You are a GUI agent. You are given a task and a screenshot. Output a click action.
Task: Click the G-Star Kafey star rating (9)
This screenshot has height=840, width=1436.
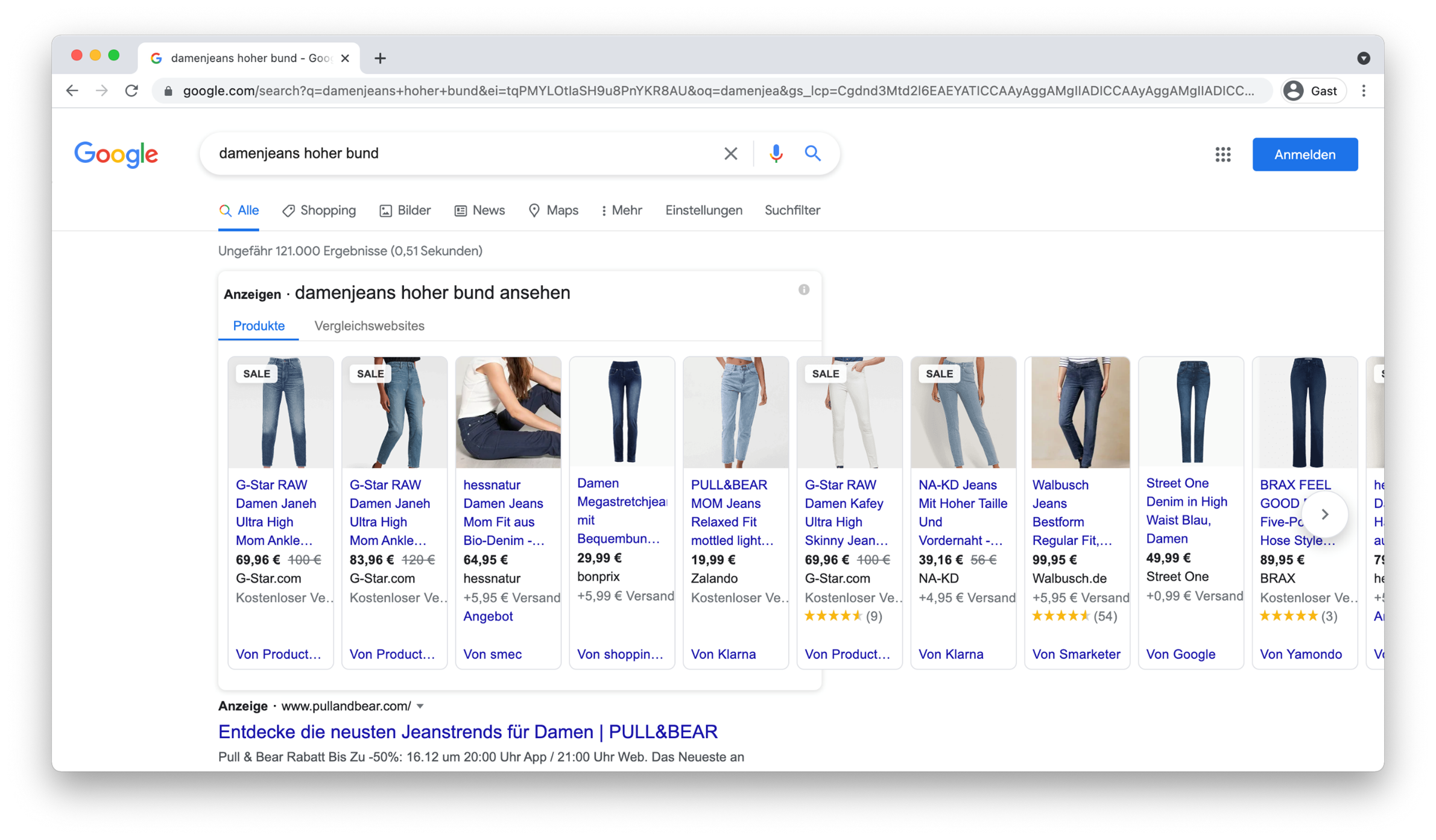pyautogui.click(x=843, y=616)
